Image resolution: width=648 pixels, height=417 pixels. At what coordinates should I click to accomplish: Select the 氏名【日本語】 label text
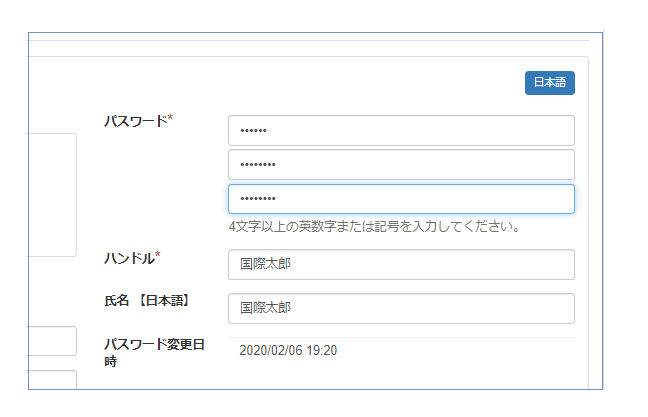[x=147, y=300]
